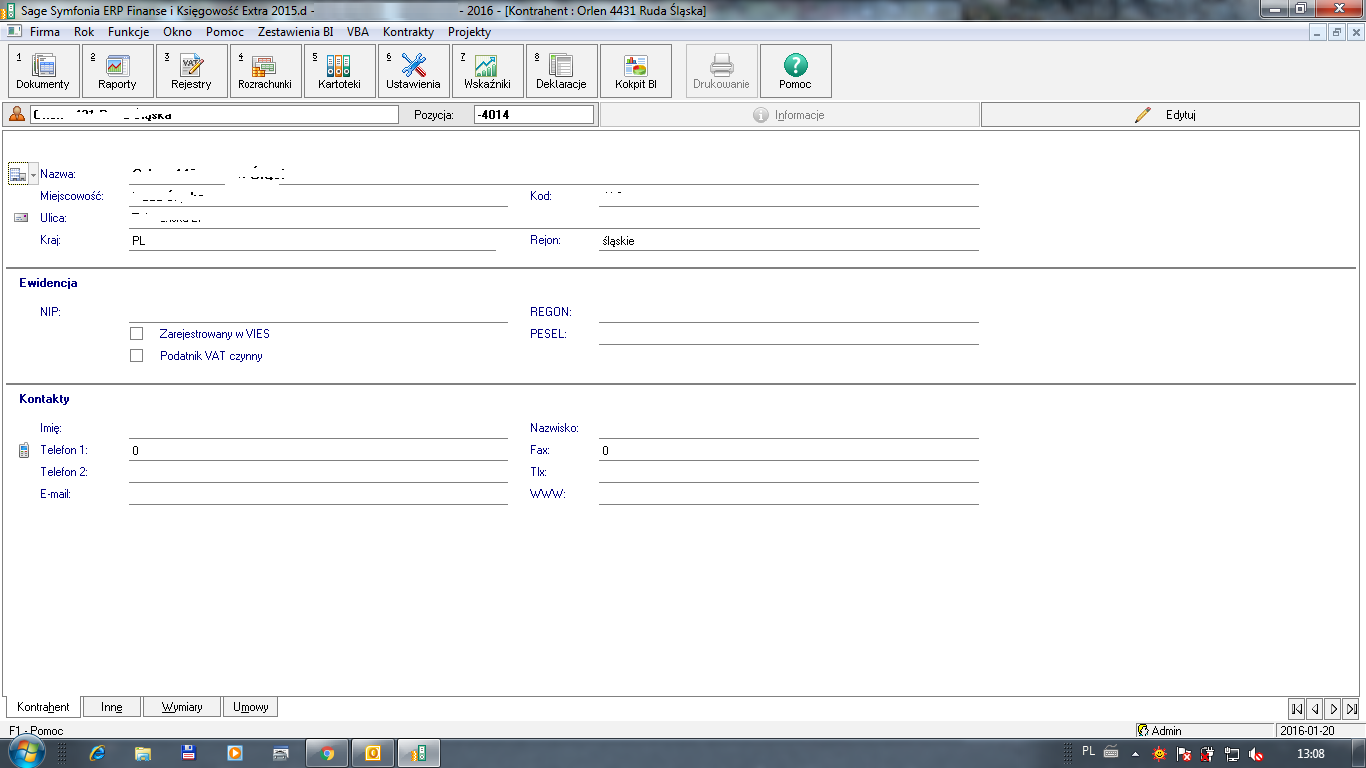Open Rozrachunki from the toolbar
The image size is (1366, 768).
[265, 71]
